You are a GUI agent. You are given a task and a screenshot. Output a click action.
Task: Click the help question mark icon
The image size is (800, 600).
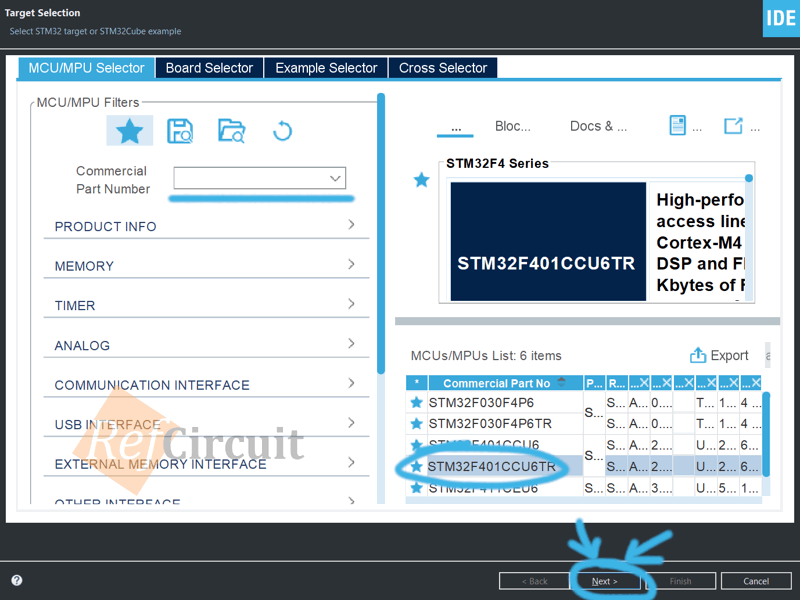click(x=17, y=580)
